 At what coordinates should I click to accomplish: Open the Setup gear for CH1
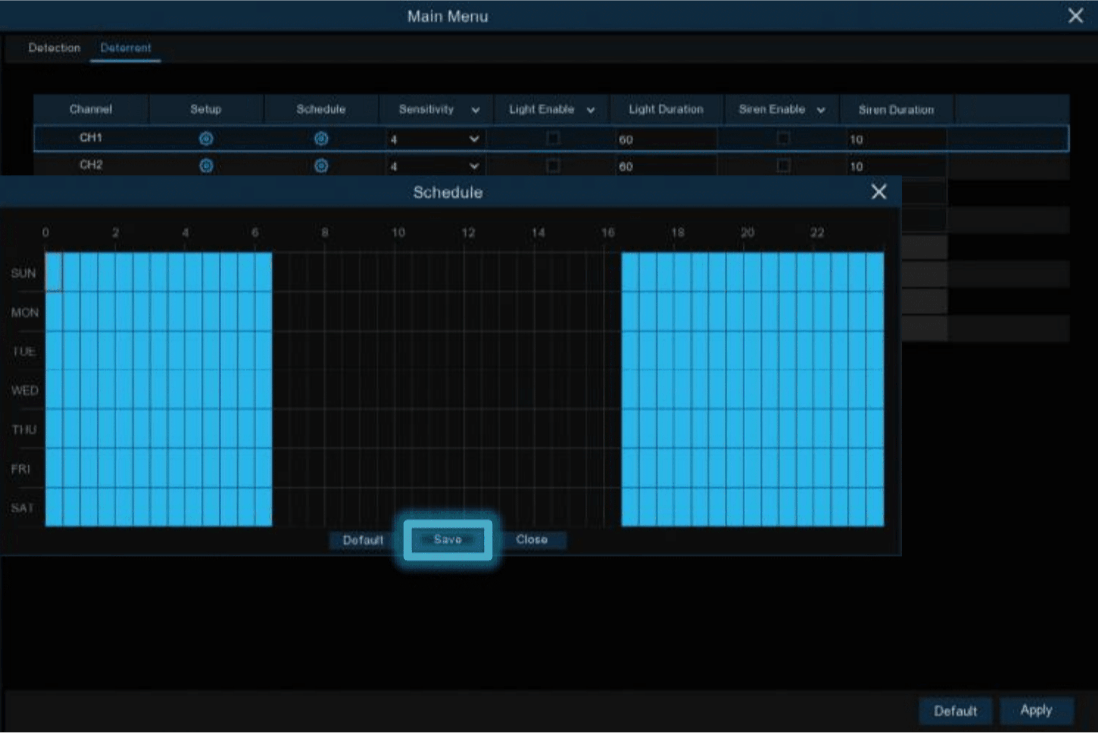[x=206, y=139]
